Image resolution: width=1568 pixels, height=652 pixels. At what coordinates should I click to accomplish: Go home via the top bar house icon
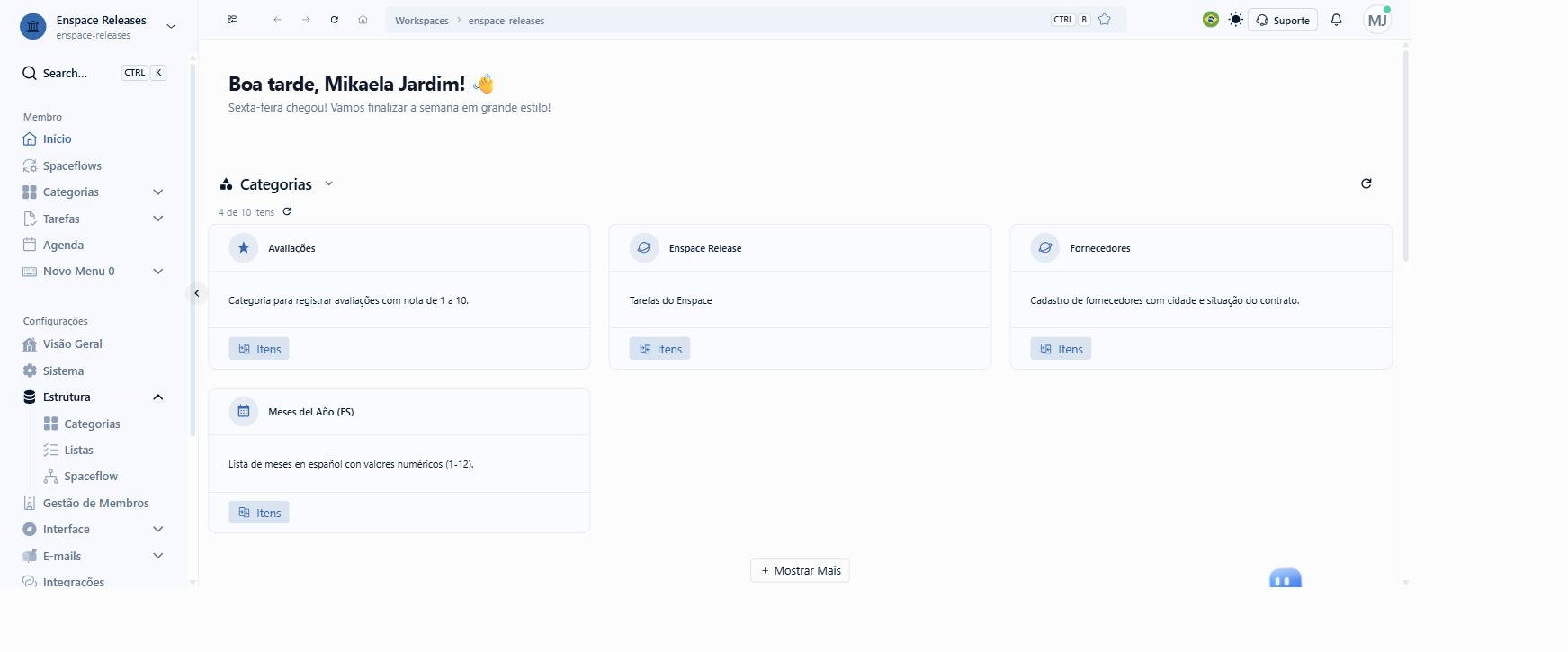click(x=363, y=20)
